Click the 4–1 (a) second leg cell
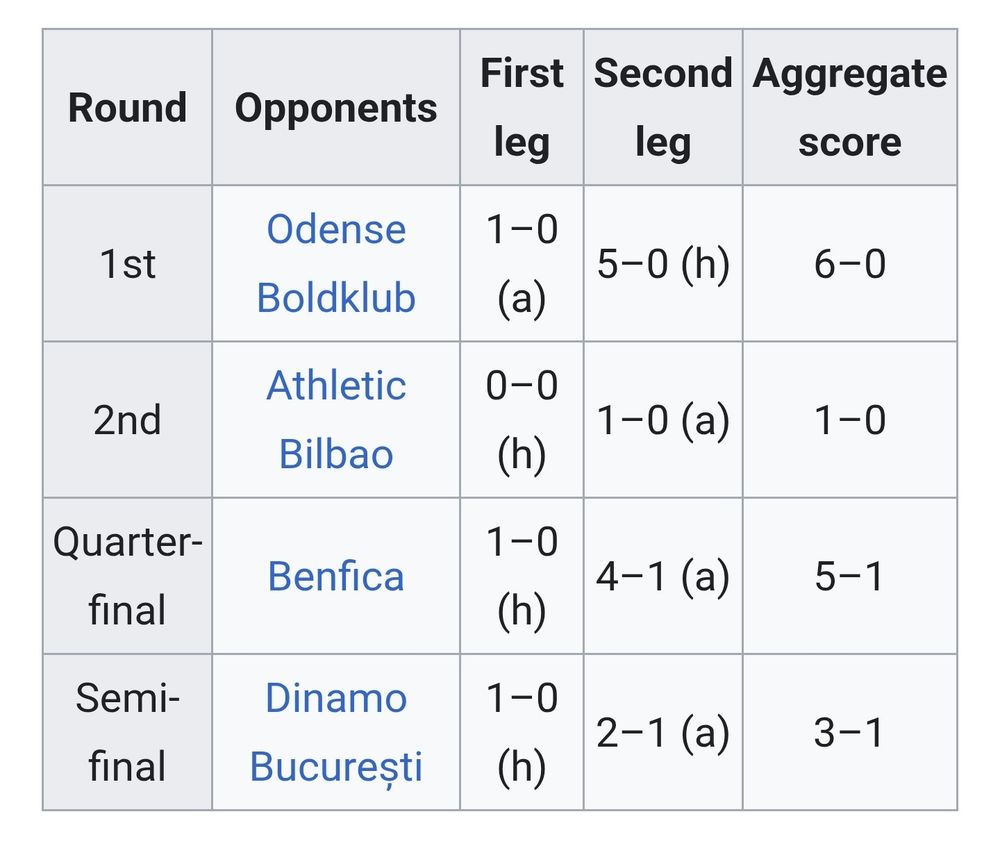 tap(663, 576)
